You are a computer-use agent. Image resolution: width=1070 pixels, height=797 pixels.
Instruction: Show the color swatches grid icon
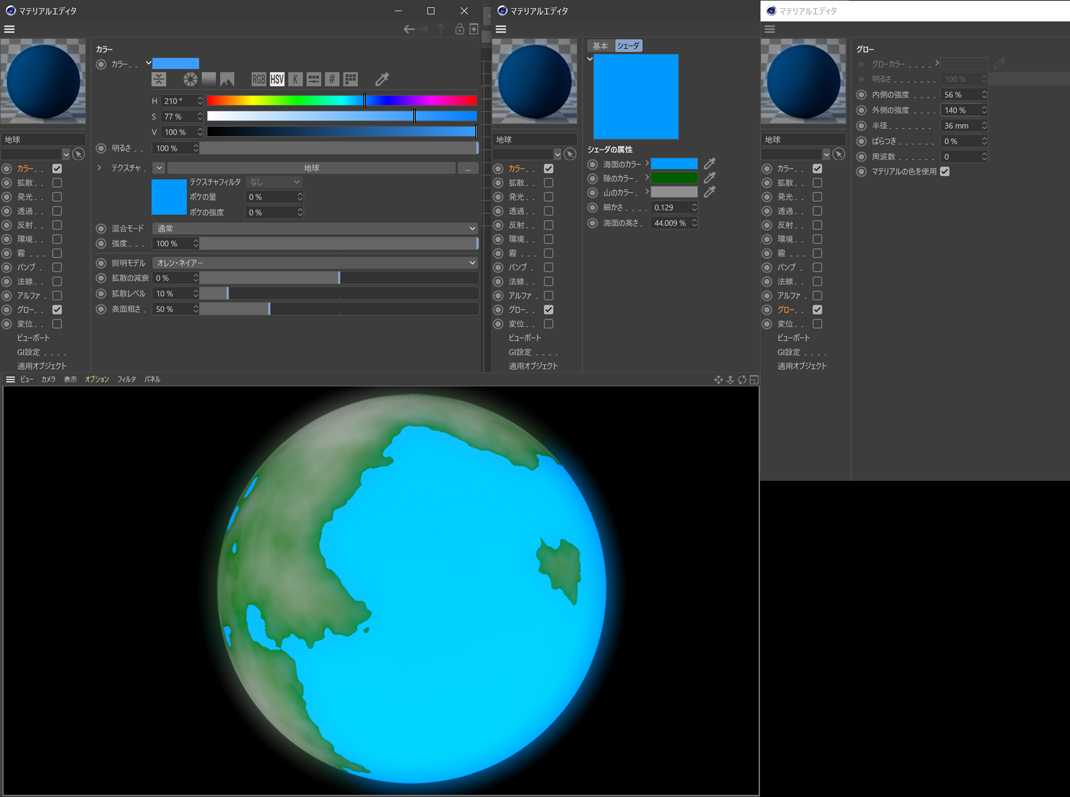coord(351,79)
